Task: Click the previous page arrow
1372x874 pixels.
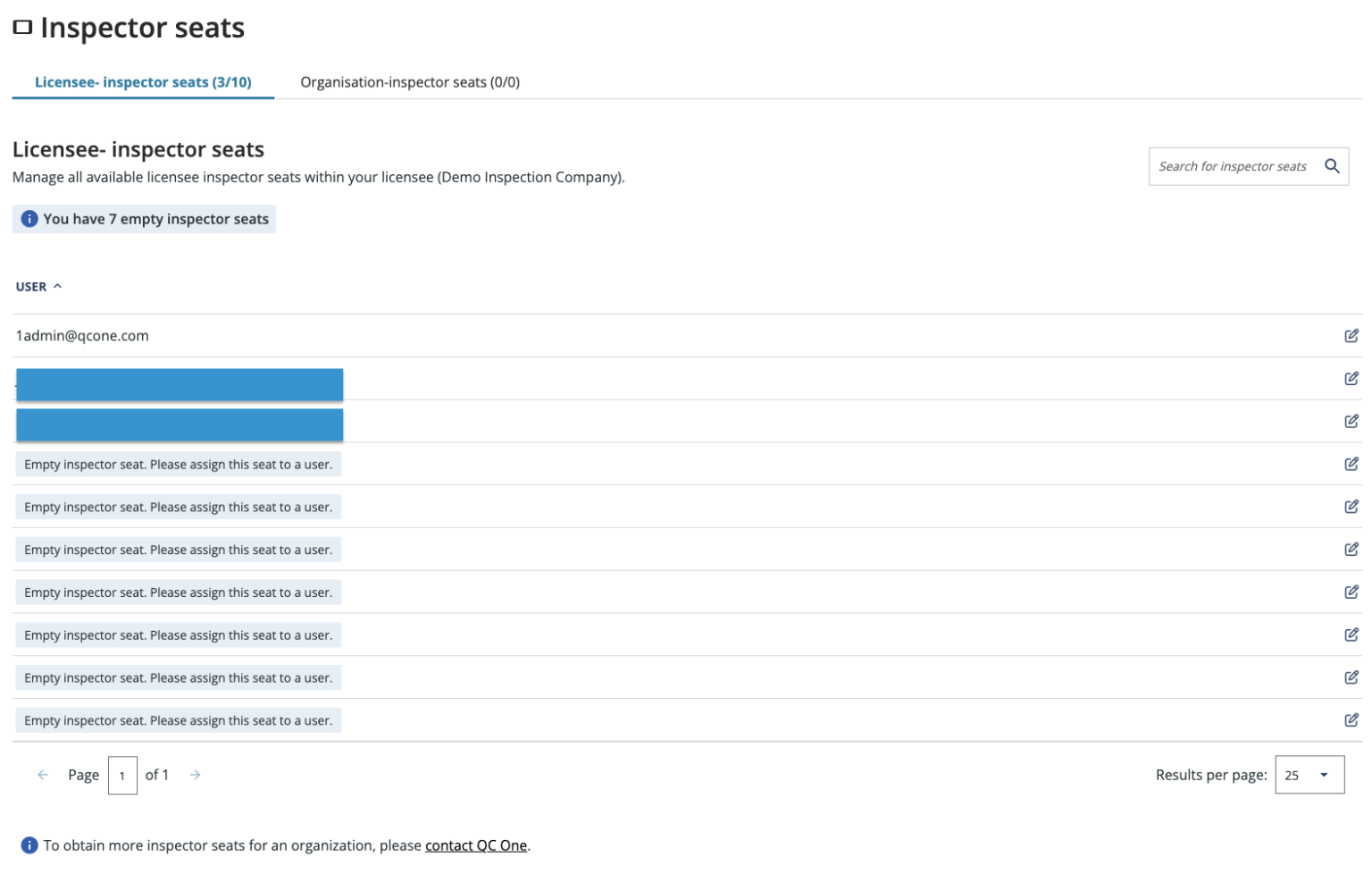Action: click(x=43, y=774)
